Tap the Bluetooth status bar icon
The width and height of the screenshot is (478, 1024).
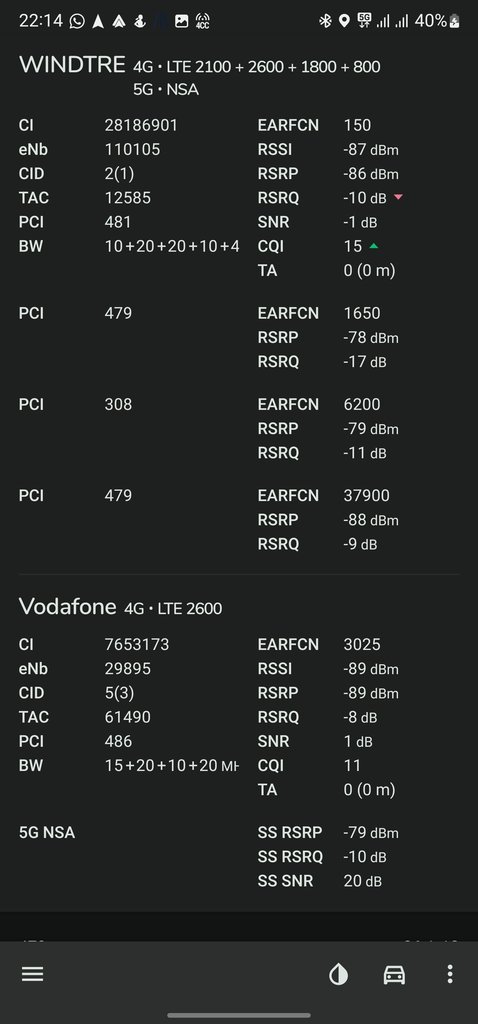coord(325,21)
